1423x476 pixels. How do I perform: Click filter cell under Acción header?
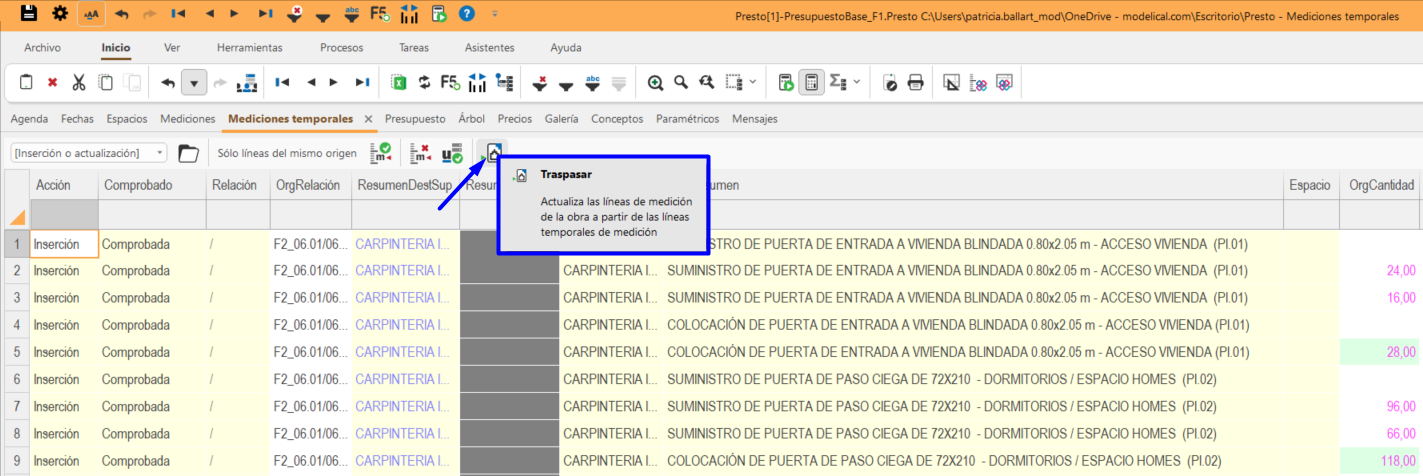coord(64,215)
